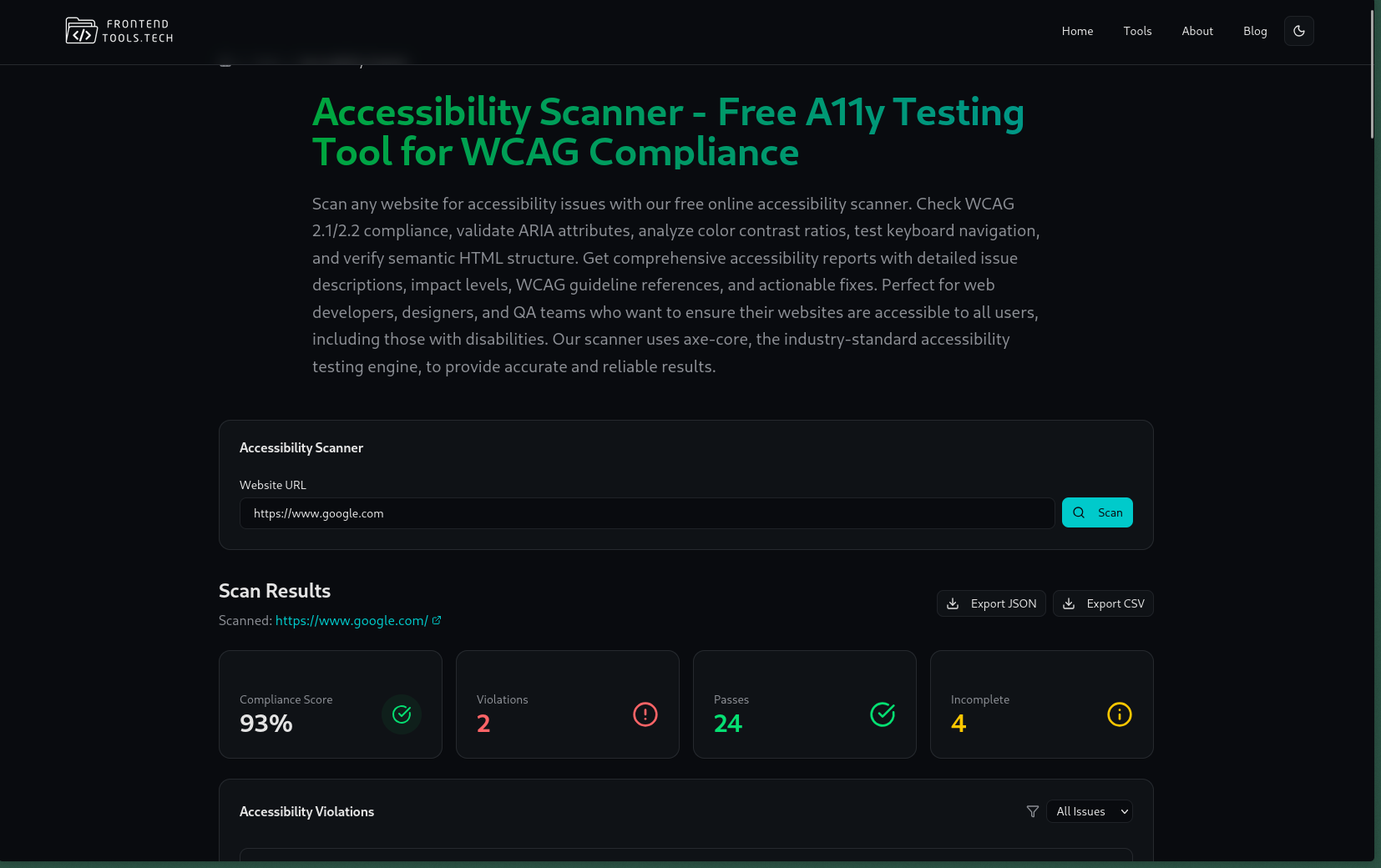Viewport: 1381px width, 868px height.
Task: Open the All Issues dropdown
Action: click(1090, 811)
